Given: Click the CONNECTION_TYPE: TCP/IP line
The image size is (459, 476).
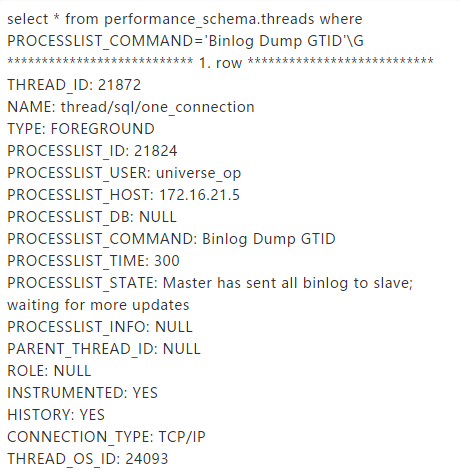Looking at the screenshot, I should coord(106,437).
